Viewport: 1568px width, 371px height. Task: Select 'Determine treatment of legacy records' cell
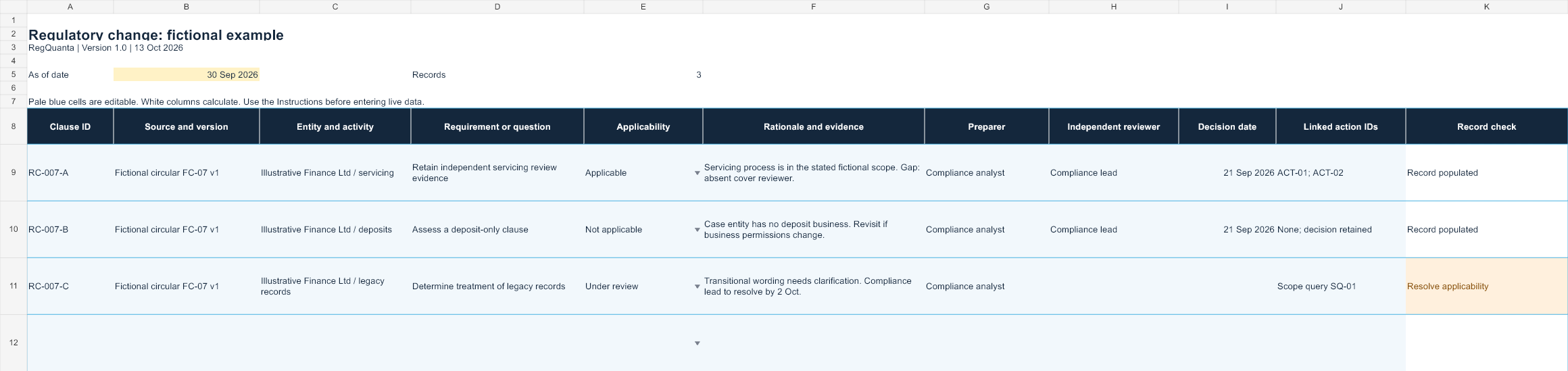tap(497, 286)
